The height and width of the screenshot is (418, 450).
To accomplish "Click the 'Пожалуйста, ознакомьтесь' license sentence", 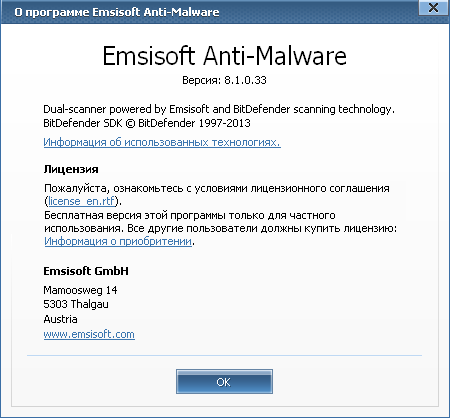I will click(x=217, y=188).
